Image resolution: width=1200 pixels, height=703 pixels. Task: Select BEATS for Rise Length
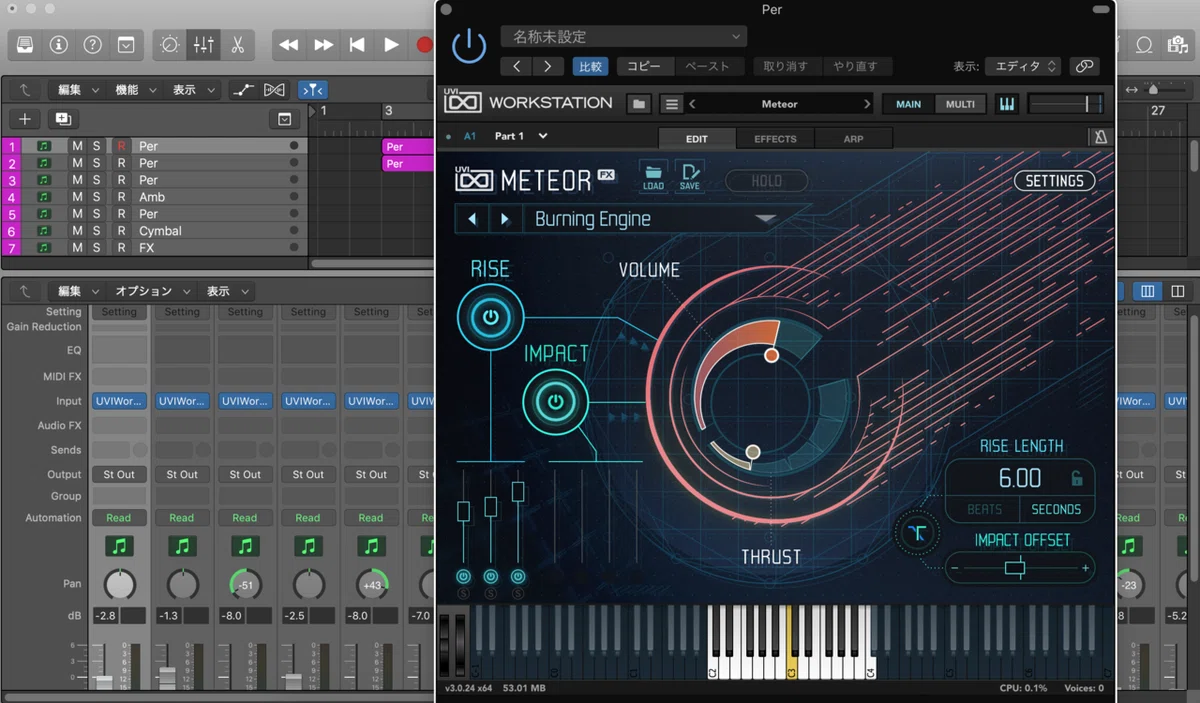tap(985, 509)
